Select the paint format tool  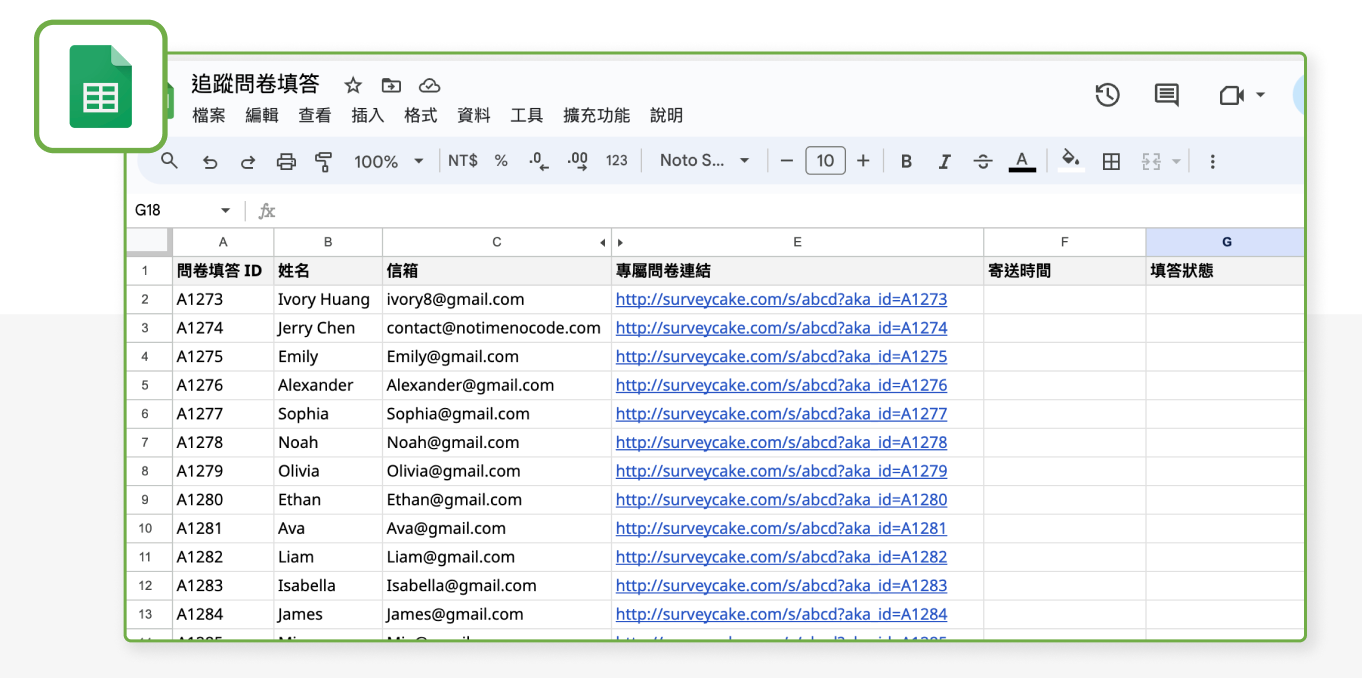click(x=322, y=160)
